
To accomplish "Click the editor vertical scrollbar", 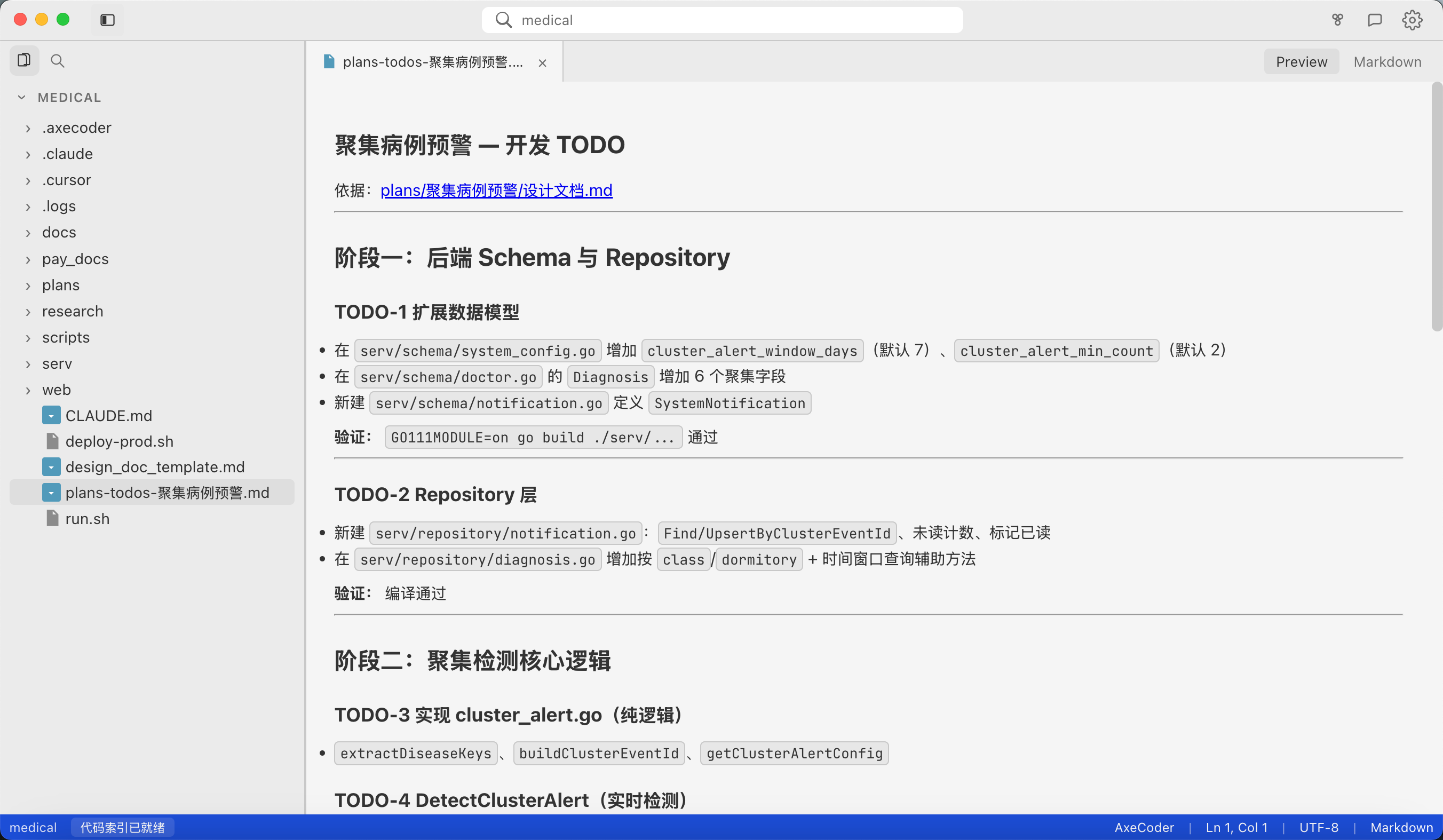I will [x=1436, y=206].
